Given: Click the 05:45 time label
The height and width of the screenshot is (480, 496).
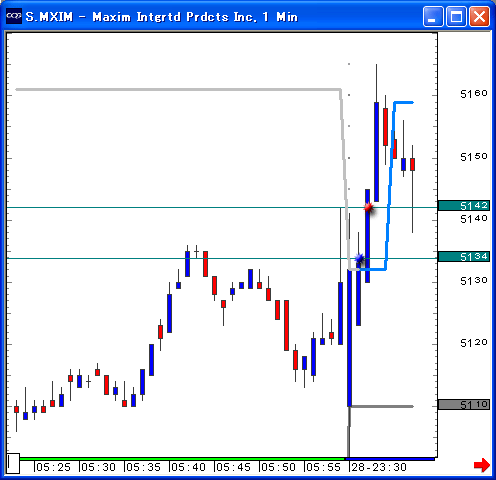Looking at the screenshot, I should [234, 467].
